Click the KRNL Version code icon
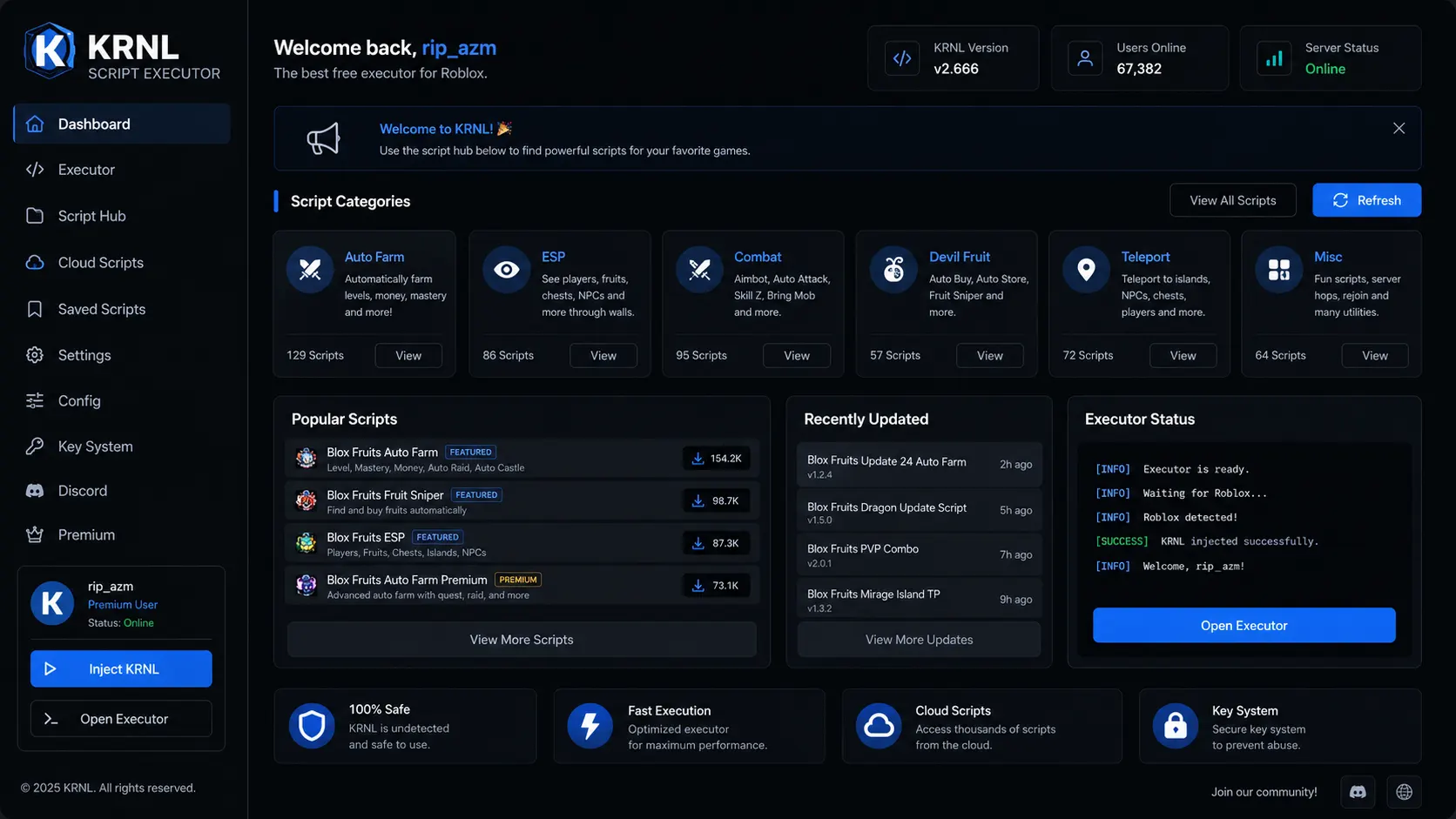Viewport: 1456px width, 819px height. 902,58
